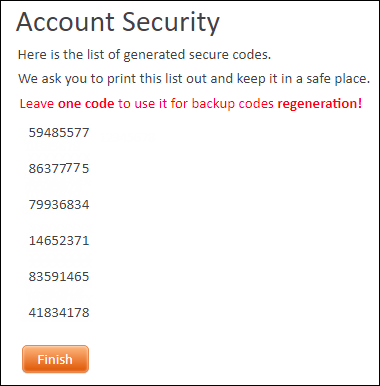Select the backup code 79936834
The image size is (380, 386).
tap(59, 204)
